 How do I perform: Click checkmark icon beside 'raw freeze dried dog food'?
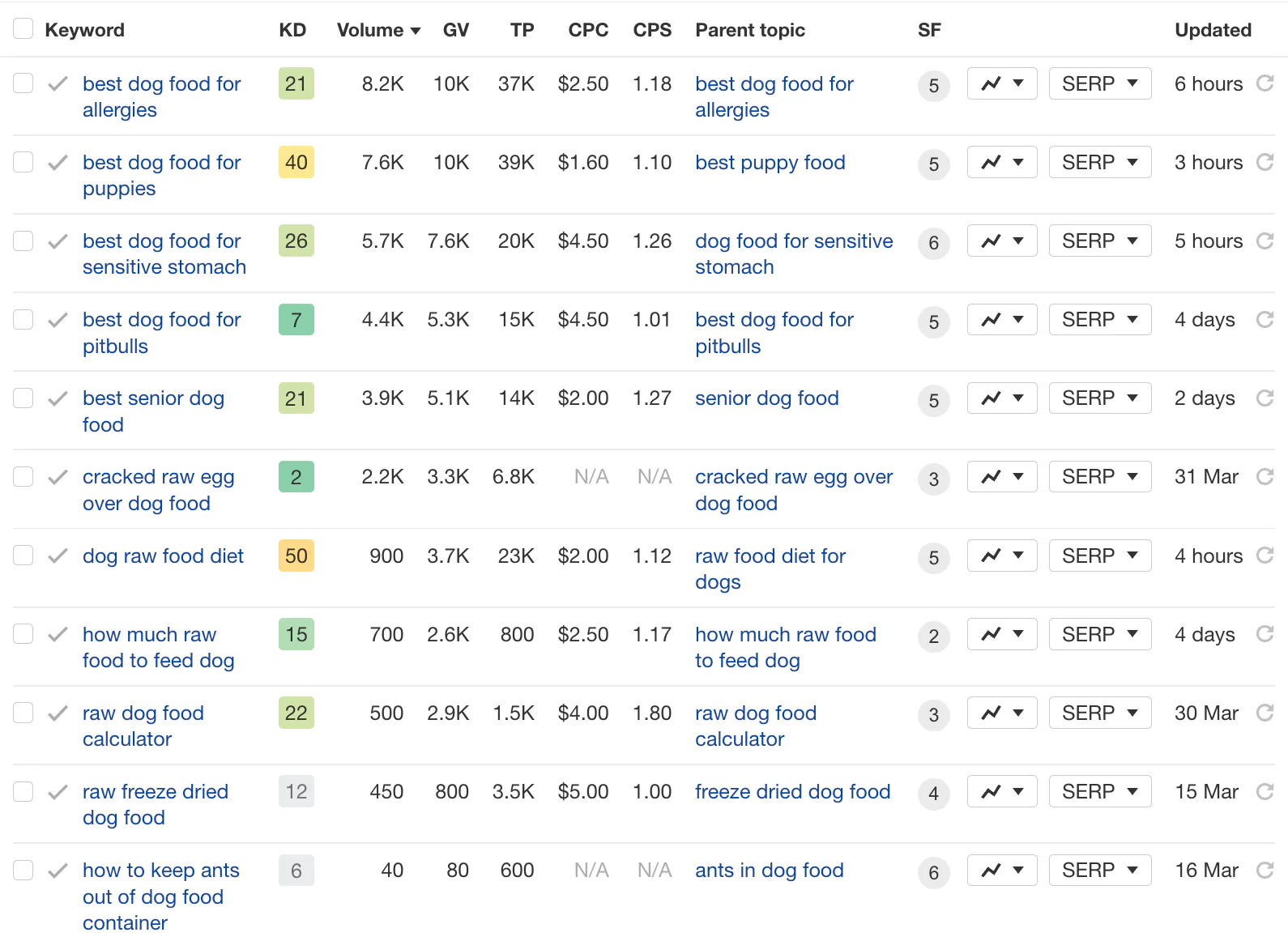(x=58, y=791)
